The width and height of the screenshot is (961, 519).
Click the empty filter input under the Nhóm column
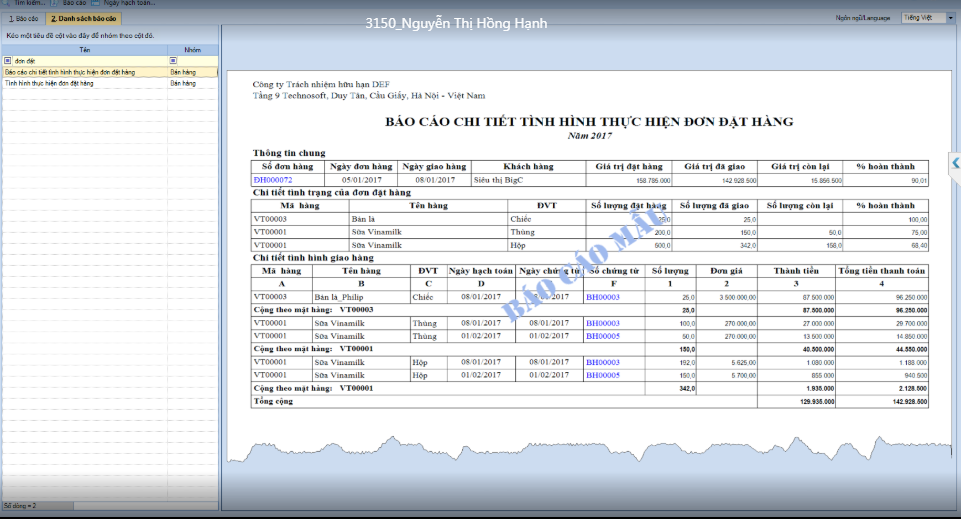(197, 61)
